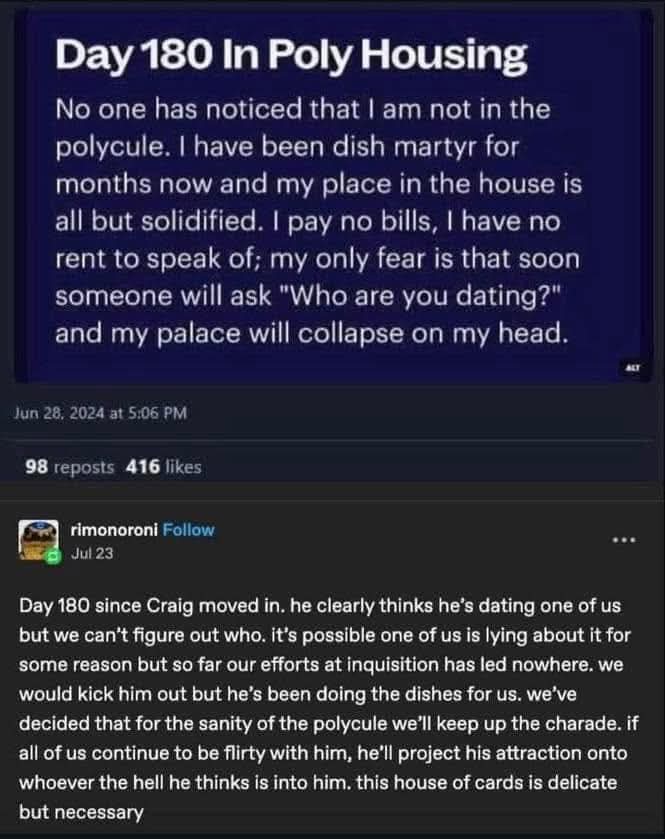The image size is (665, 839).
Task: Click the "my palace will collapse" line
Action: point(311,335)
